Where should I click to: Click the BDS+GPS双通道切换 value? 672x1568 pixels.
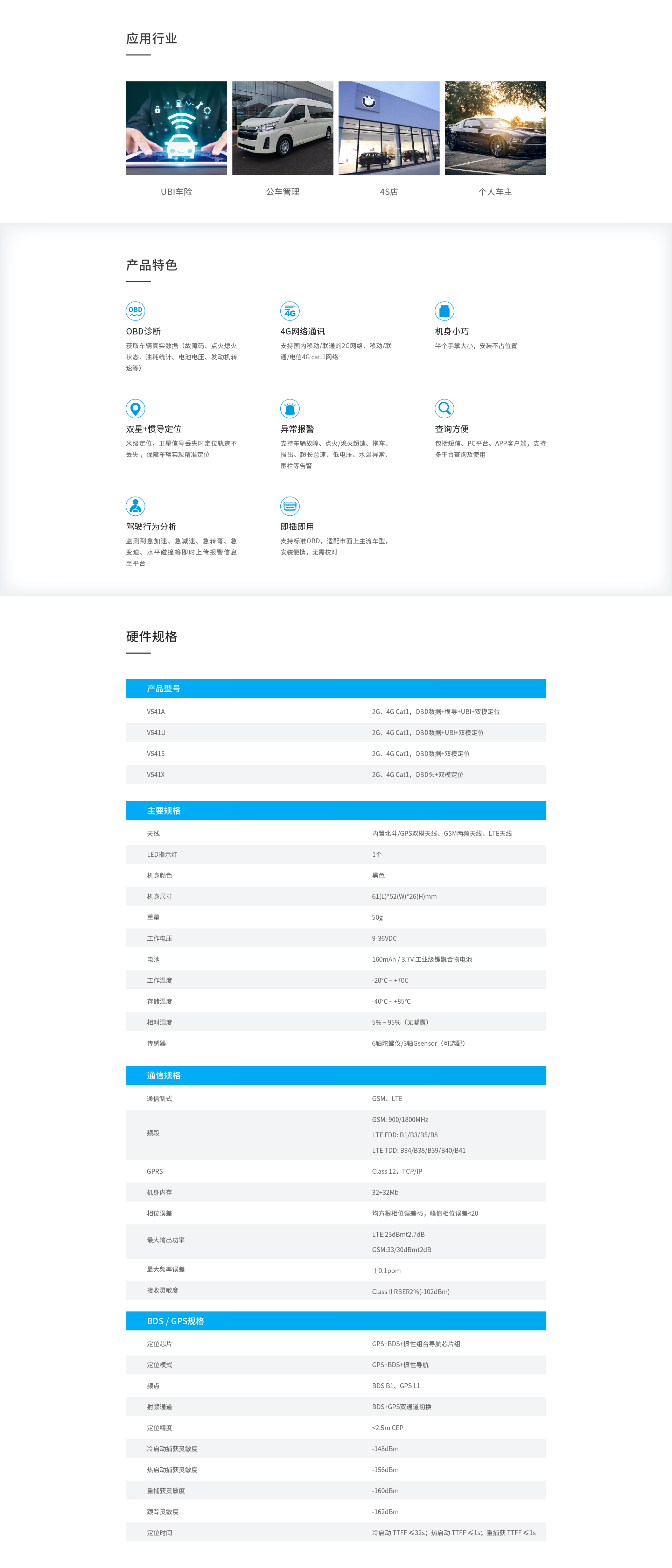402,1407
